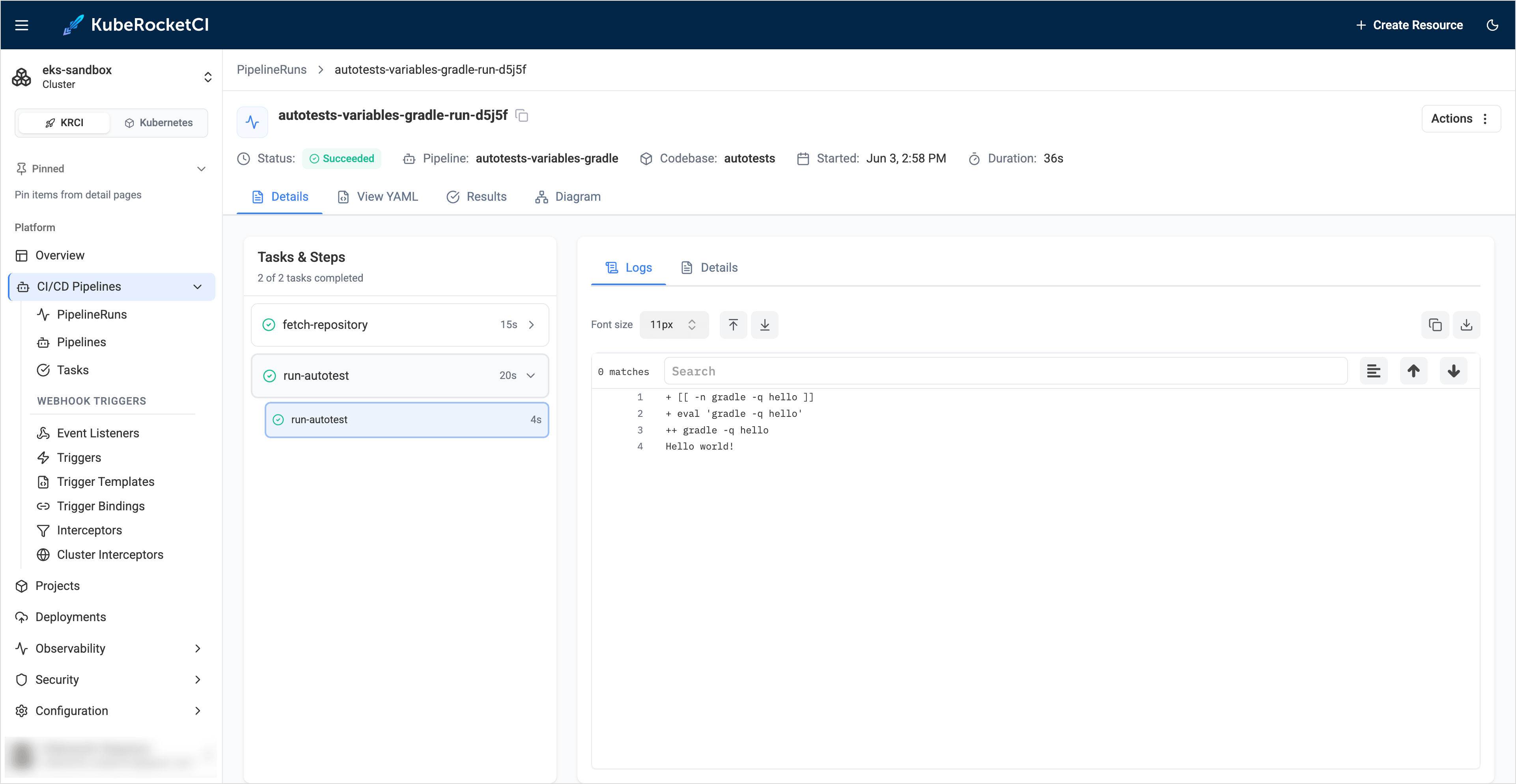Switch to KRCI mode
The height and width of the screenshot is (784, 1516).
click(x=64, y=122)
